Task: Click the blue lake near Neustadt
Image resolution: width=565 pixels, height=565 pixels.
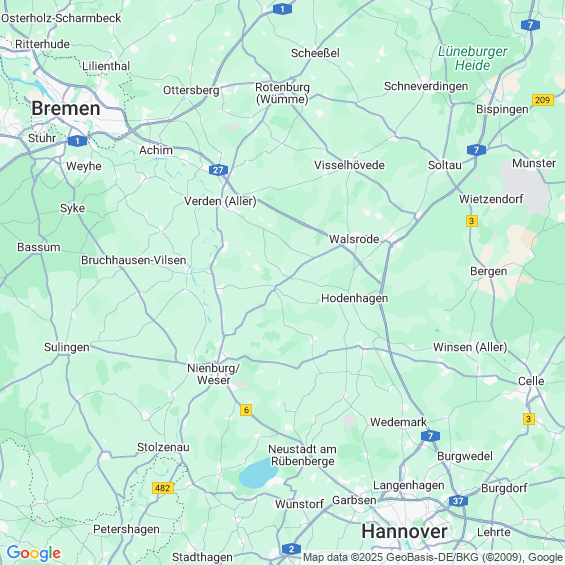Action: pyautogui.click(x=258, y=472)
